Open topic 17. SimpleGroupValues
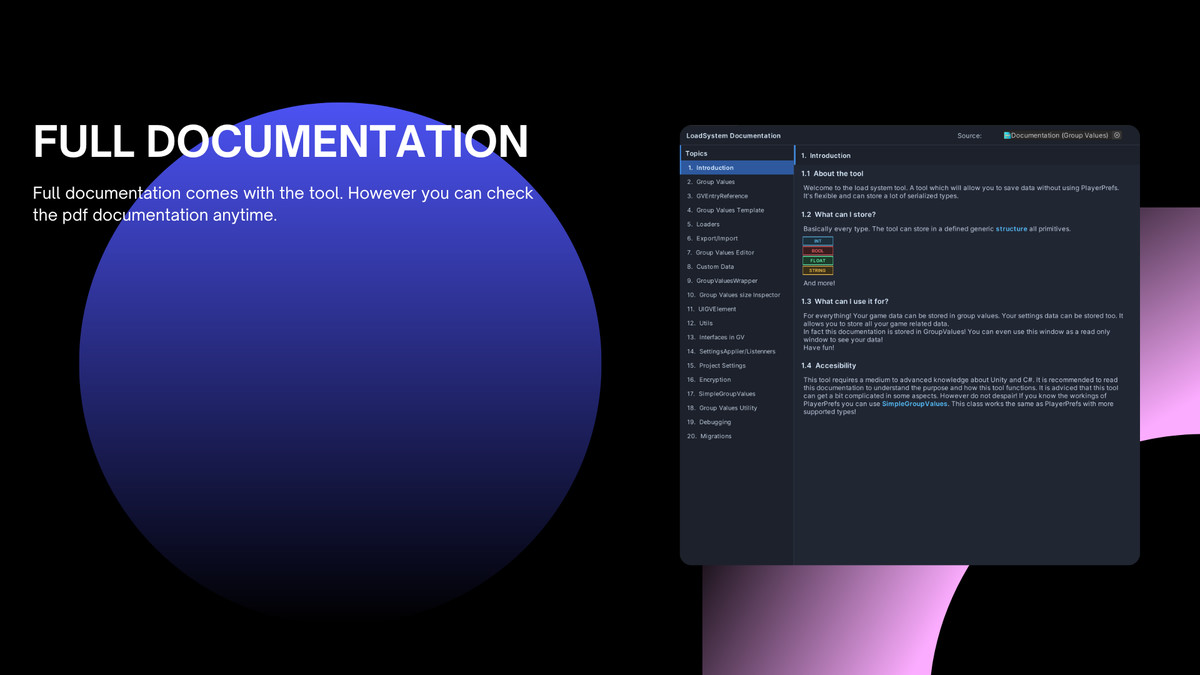This screenshot has height=675, width=1200. pos(737,394)
